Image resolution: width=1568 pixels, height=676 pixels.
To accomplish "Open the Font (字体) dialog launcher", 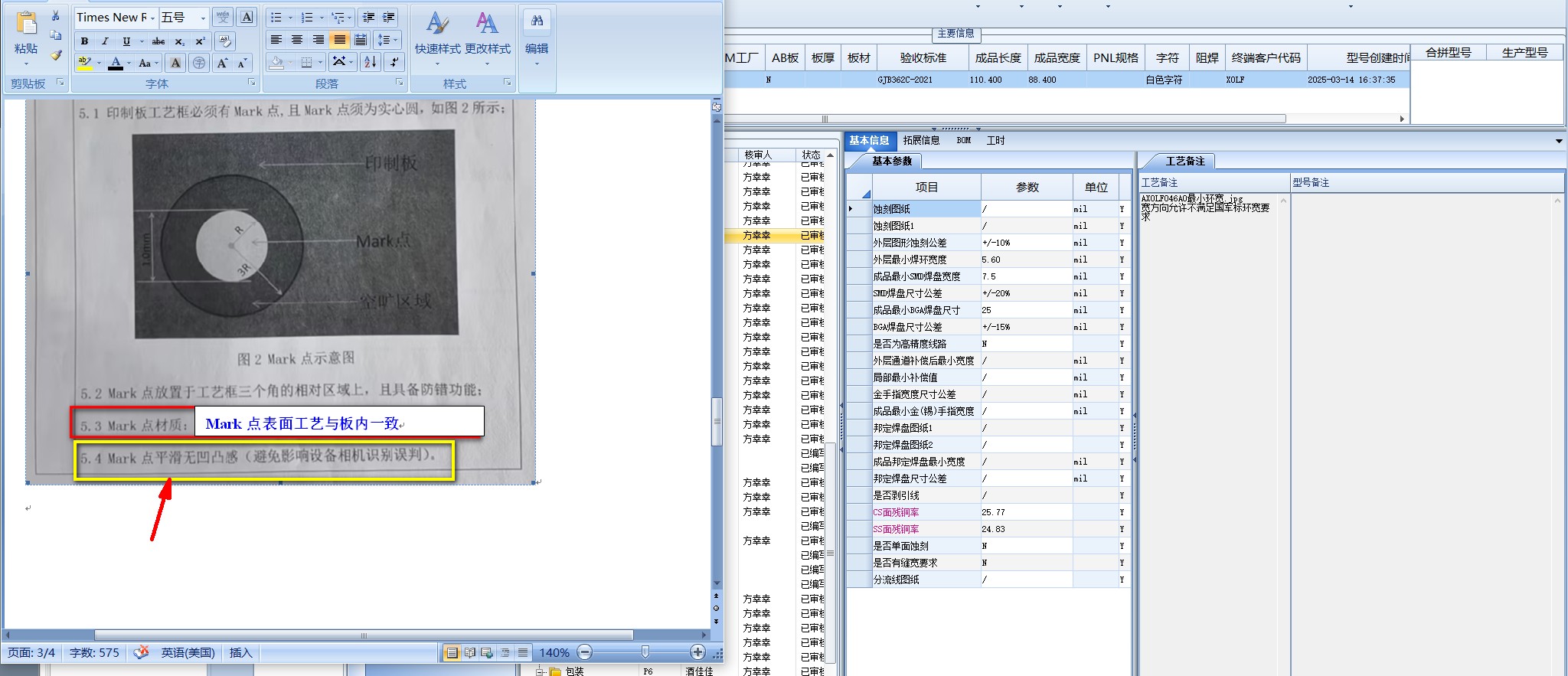I will coord(251,83).
